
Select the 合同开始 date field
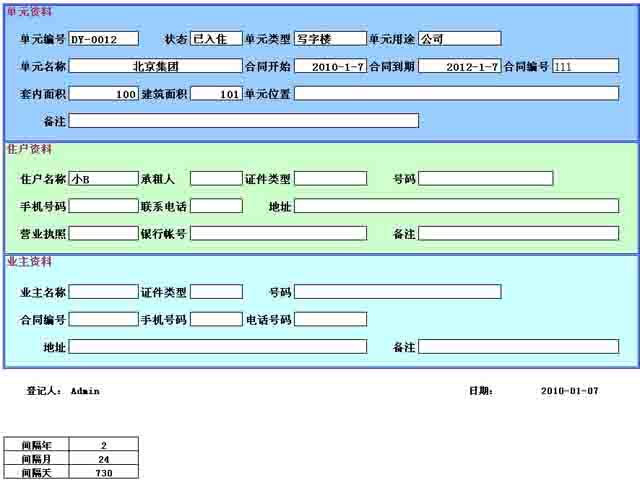tap(330, 67)
